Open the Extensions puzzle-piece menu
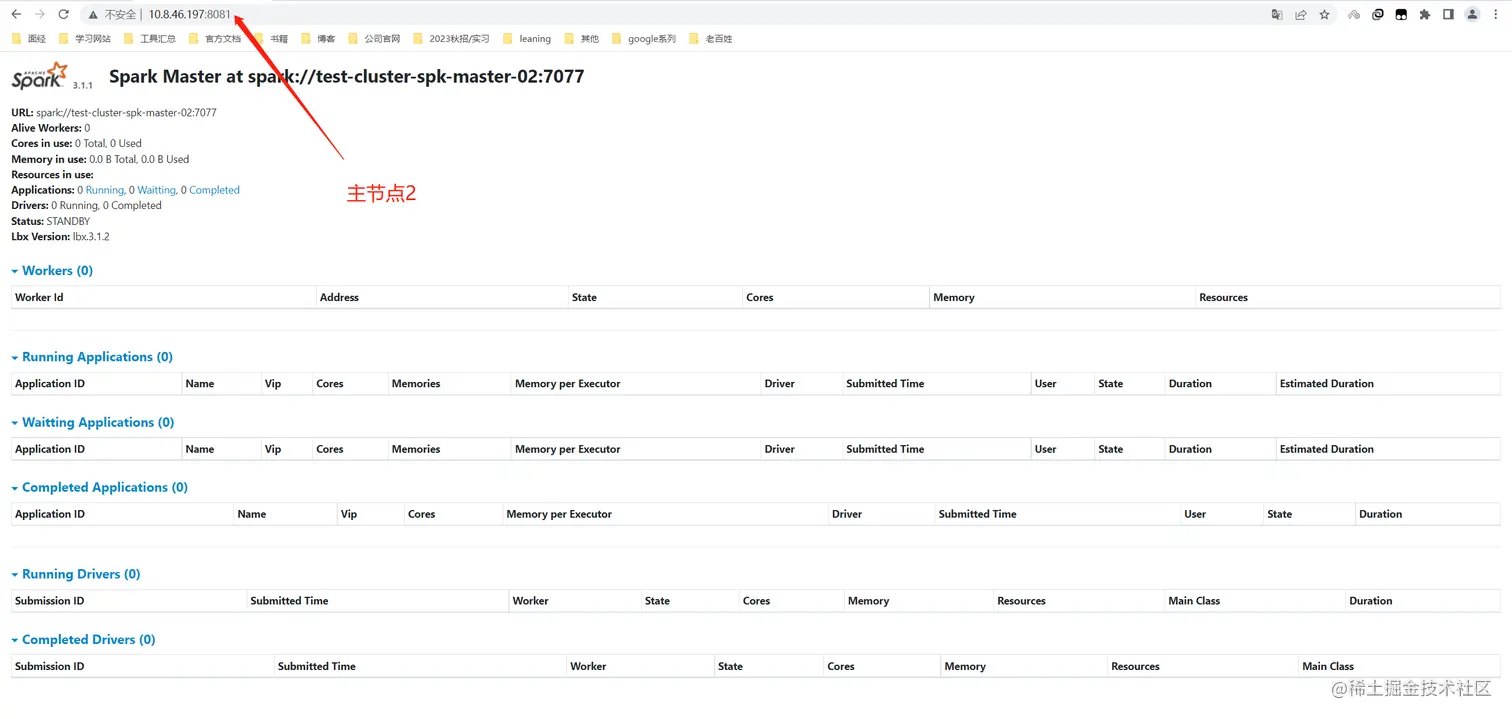The image size is (1512, 719). point(1425,15)
